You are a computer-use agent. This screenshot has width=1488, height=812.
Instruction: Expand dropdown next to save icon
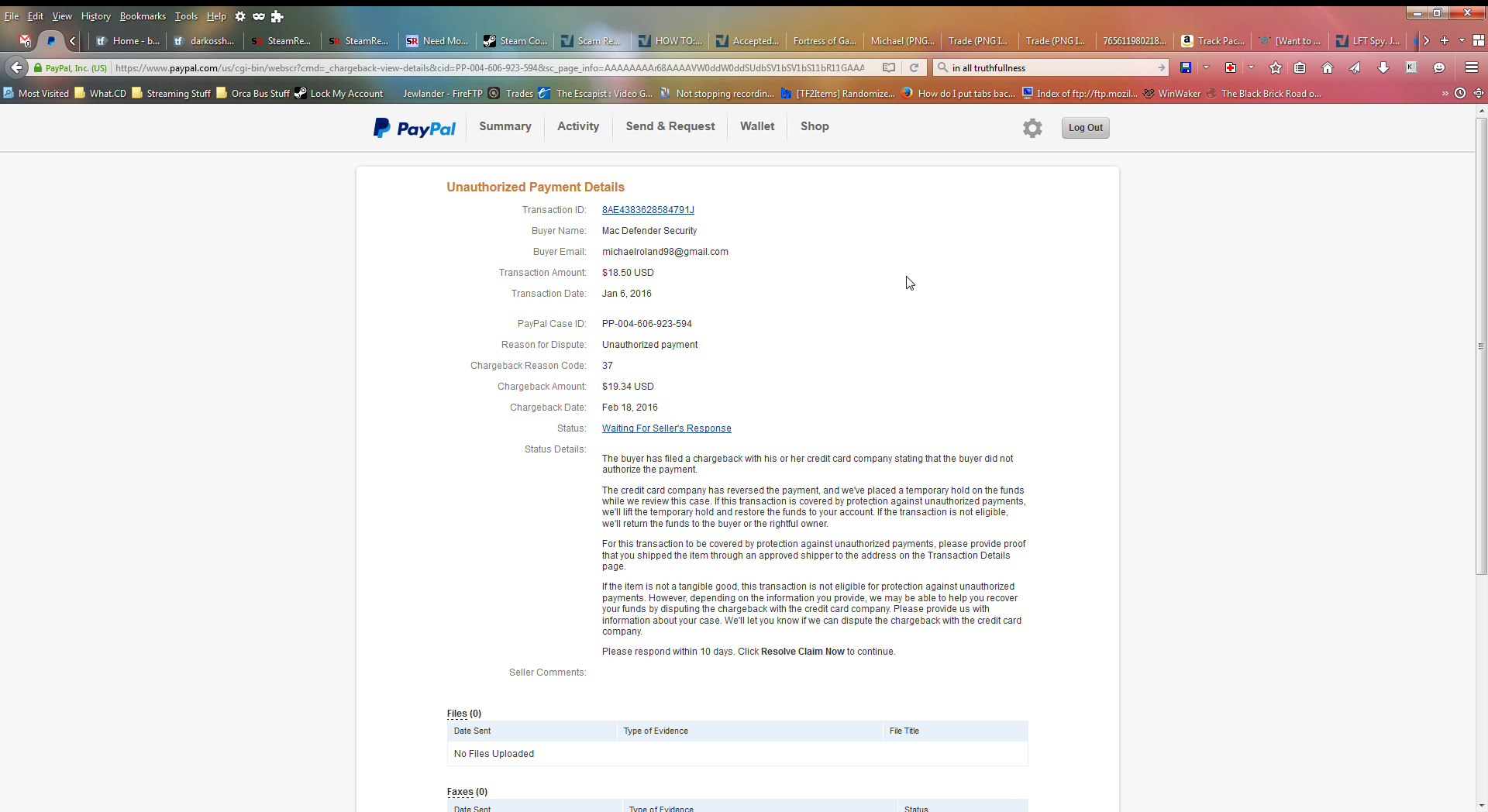pyautogui.click(x=1206, y=68)
